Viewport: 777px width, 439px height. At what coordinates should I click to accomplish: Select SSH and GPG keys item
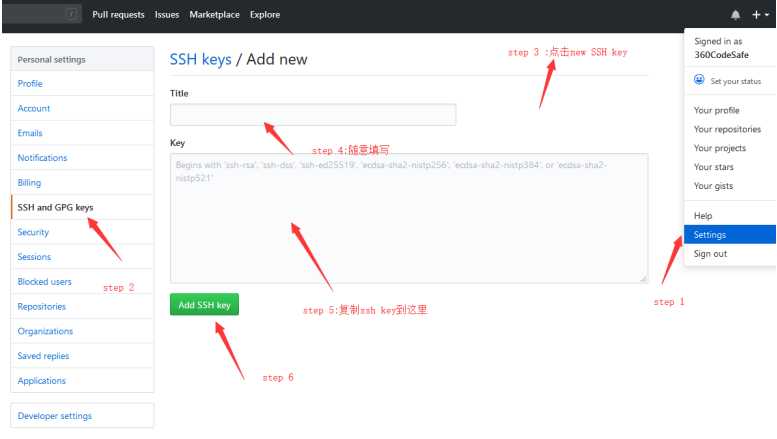coord(82,207)
